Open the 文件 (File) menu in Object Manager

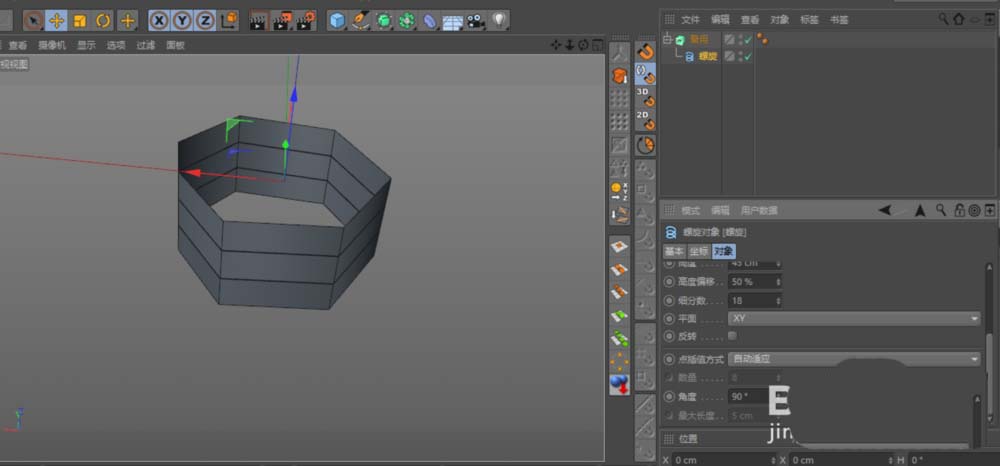pos(690,20)
